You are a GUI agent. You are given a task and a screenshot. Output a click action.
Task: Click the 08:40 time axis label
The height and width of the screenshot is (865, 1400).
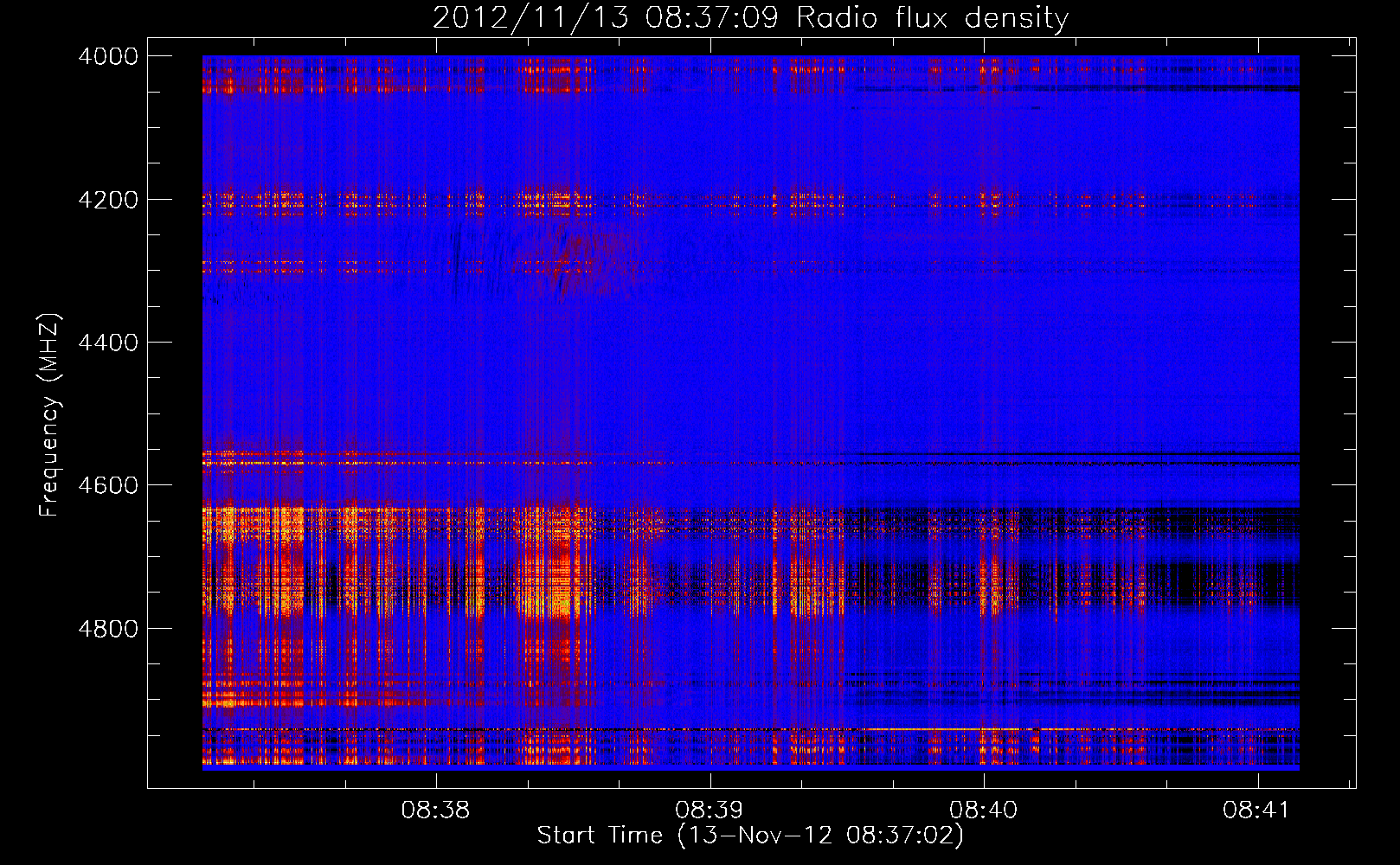pyautogui.click(x=984, y=811)
